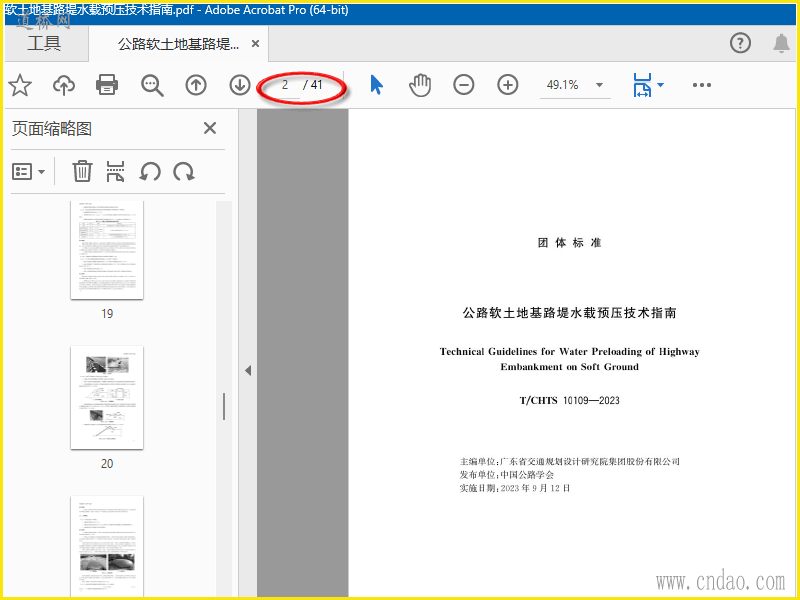Click the thumbnail panel print pages icon
This screenshot has height=600, width=800.
115,171
